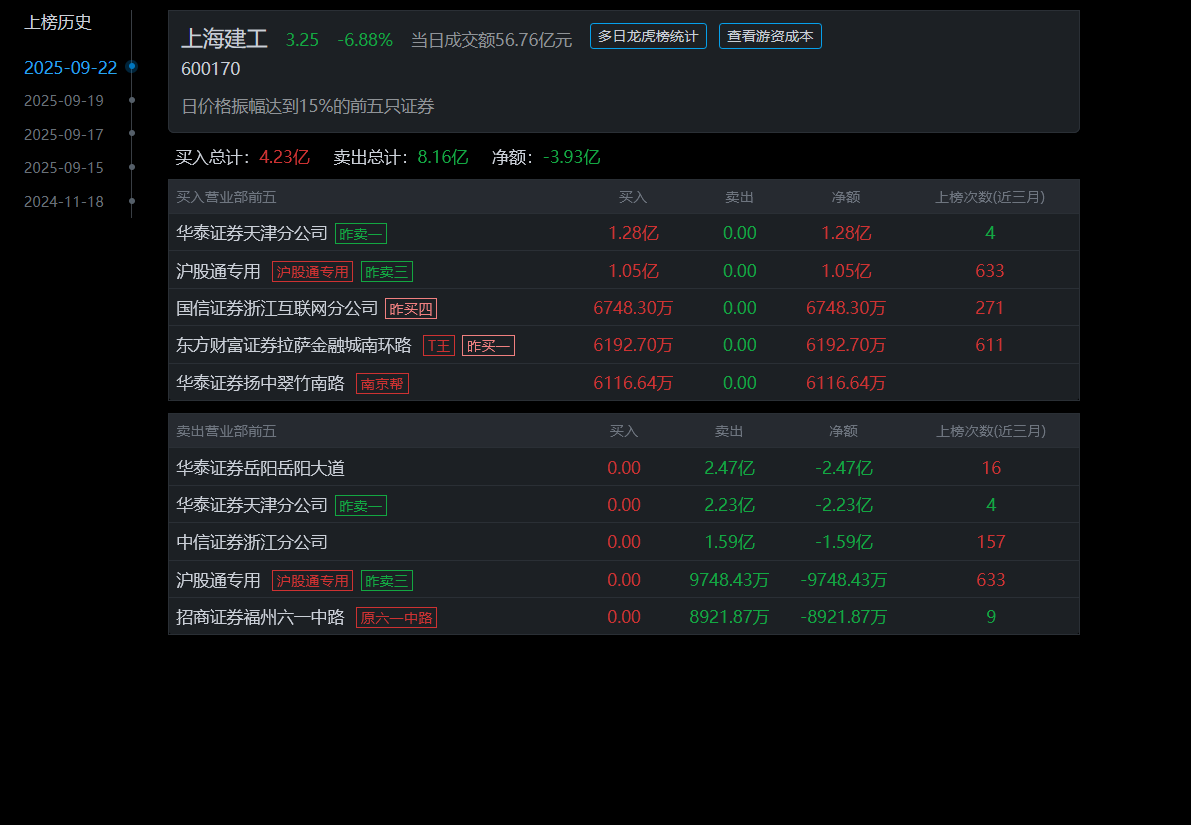Click the 昨卖三 tag in the buy table
1191x825 pixels.
coord(387,272)
